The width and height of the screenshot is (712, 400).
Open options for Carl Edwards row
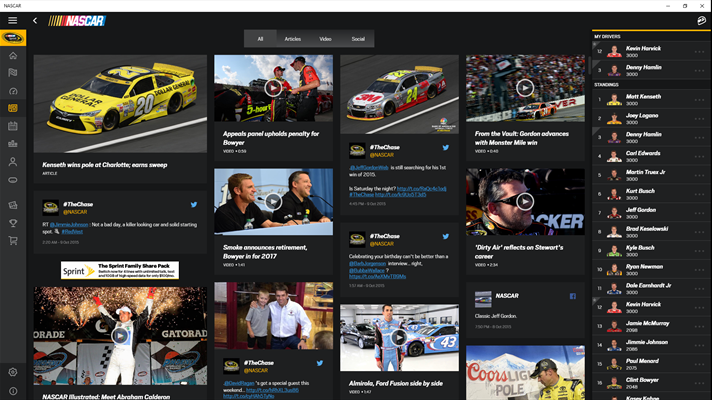(x=699, y=157)
